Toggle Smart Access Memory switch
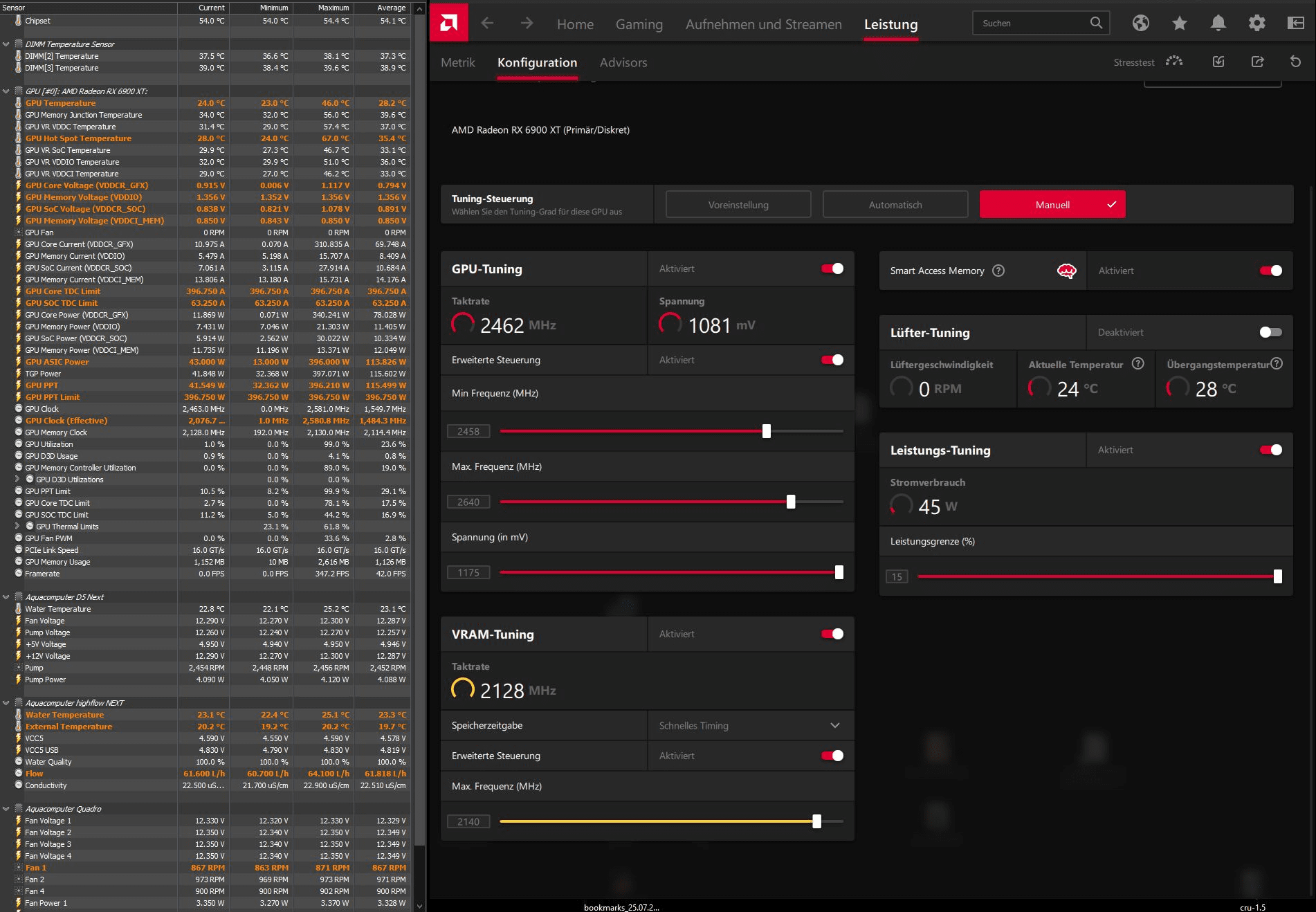This screenshot has width=1316, height=912. tap(1271, 271)
